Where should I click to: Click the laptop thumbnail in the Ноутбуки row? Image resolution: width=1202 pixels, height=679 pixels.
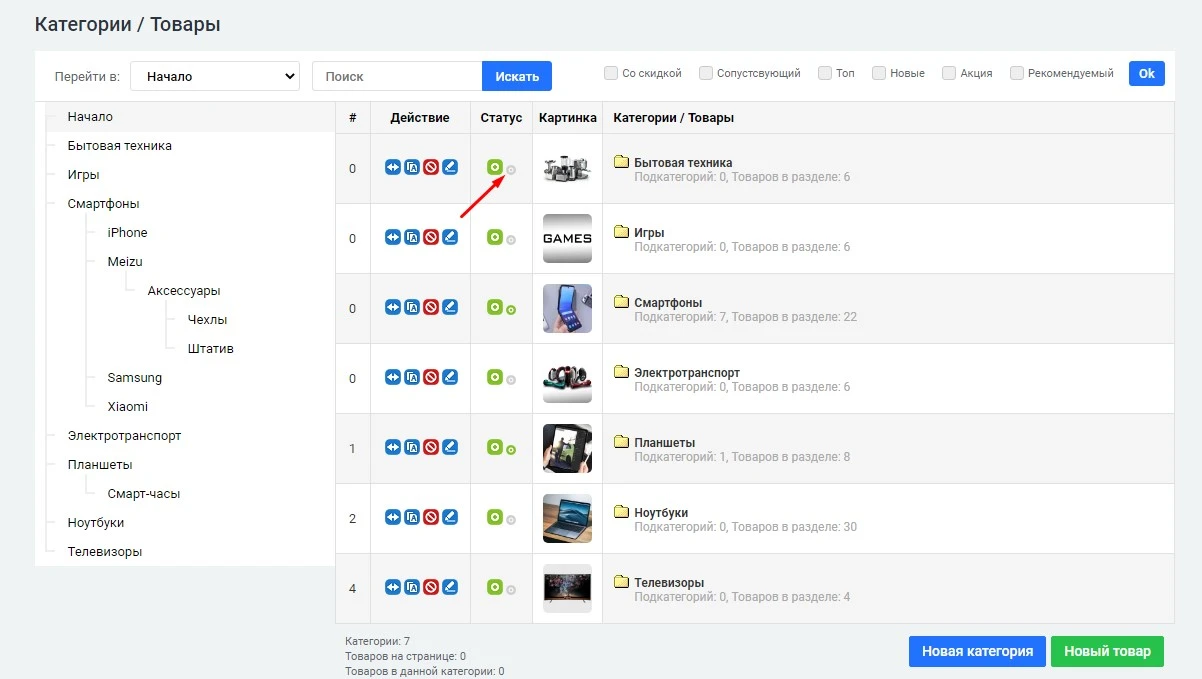point(567,518)
